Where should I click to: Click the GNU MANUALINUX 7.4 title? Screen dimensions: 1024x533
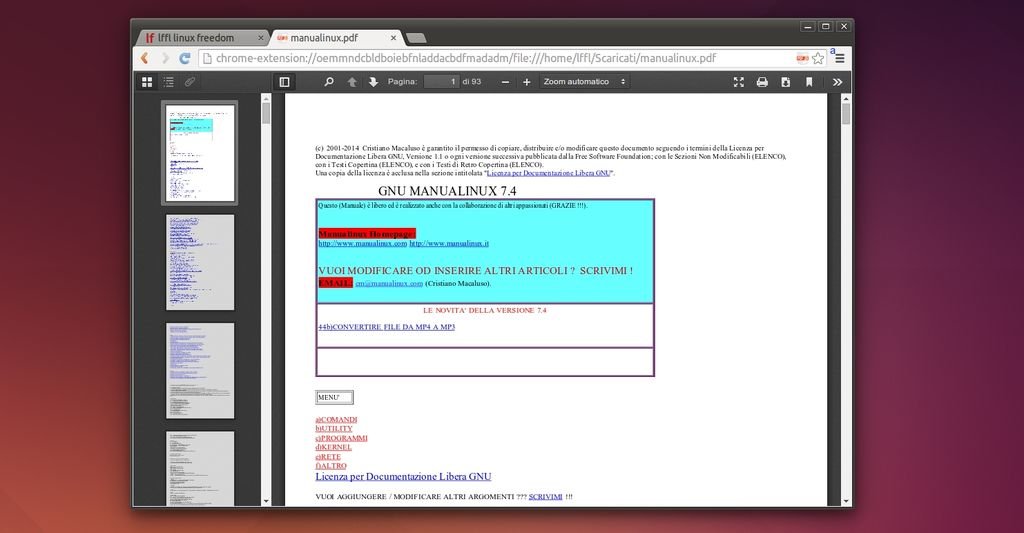click(447, 191)
